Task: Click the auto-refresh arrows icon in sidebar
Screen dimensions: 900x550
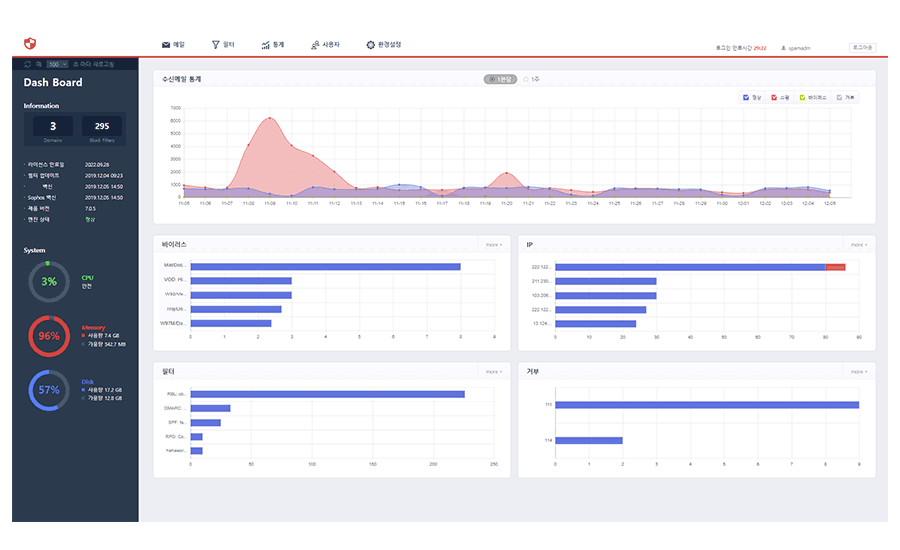Action: 28,64
